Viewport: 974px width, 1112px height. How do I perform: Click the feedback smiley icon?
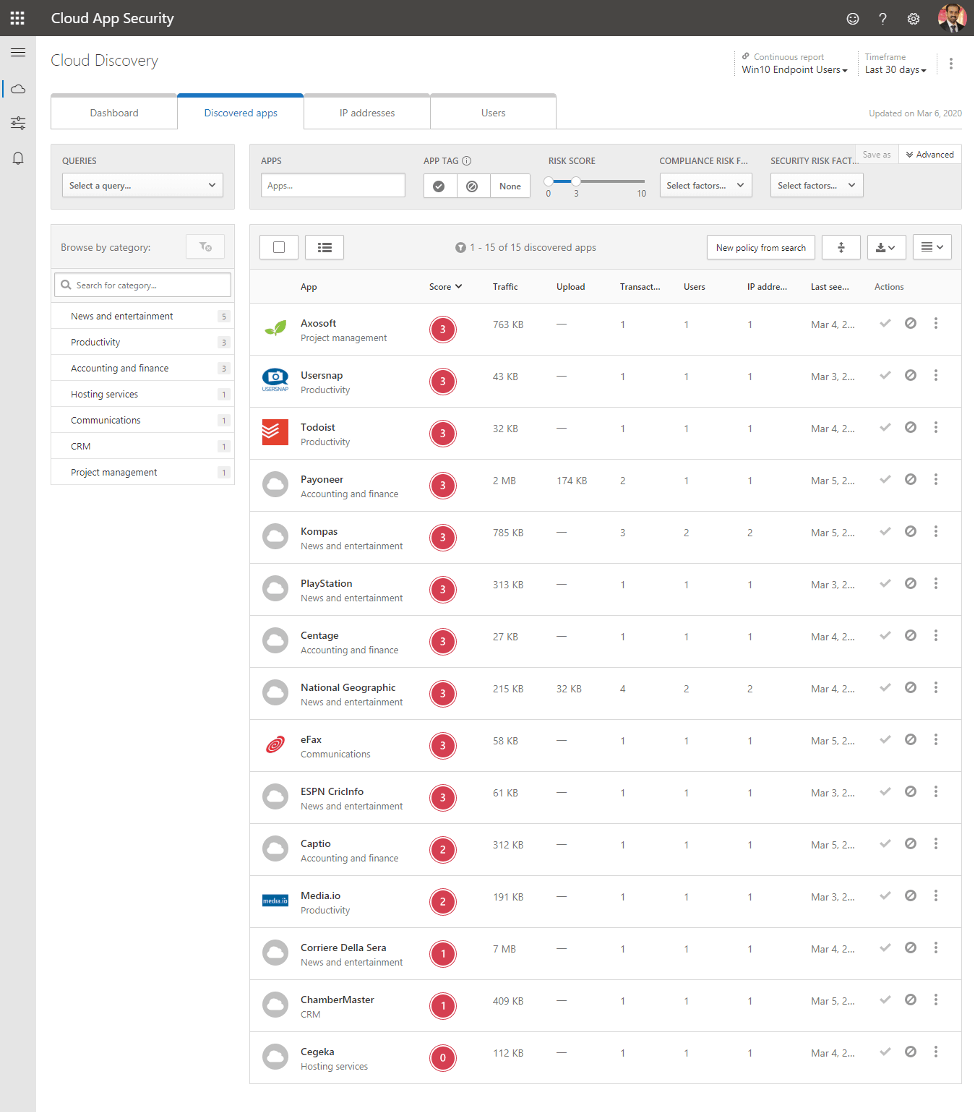pyautogui.click(x=853, y=19)
